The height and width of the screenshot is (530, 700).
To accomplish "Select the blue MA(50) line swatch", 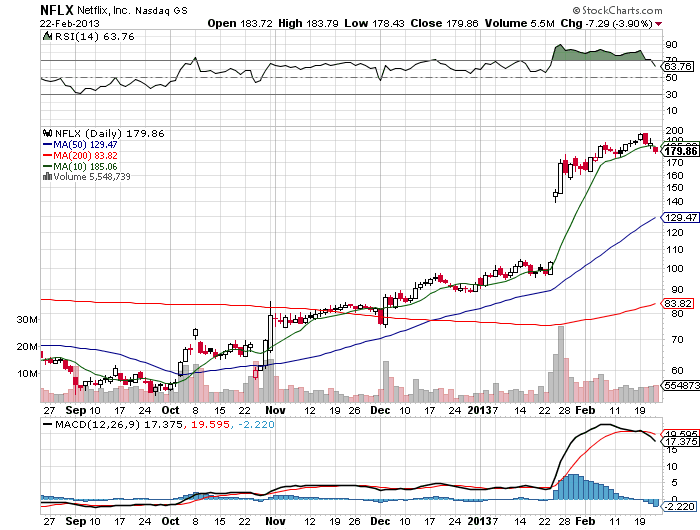I will pos(47,145).
